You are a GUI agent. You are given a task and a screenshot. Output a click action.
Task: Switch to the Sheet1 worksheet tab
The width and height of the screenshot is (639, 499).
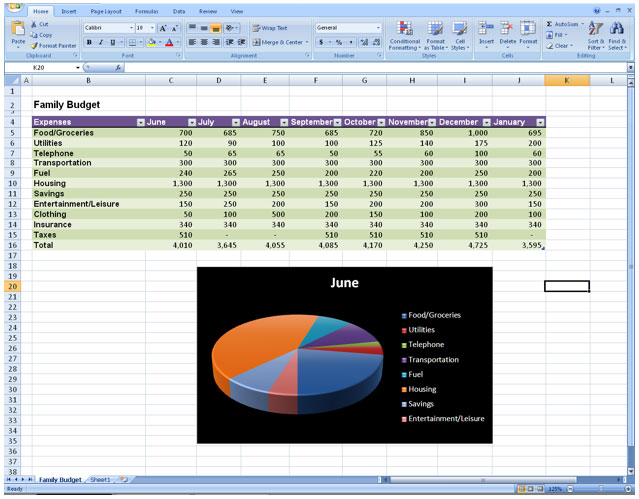click(x=100, y=480)
